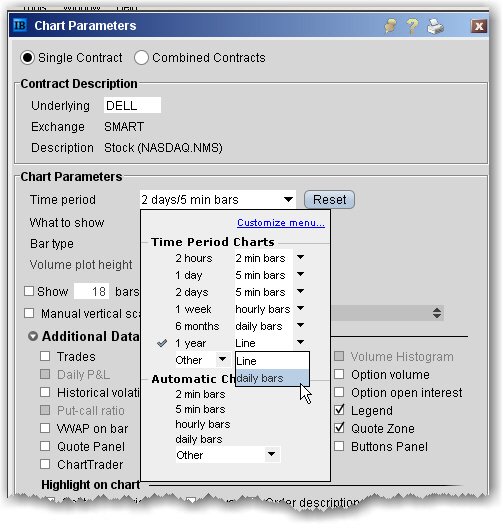Toggle the Quote Zone checkbox

click(x=339, y=428)
